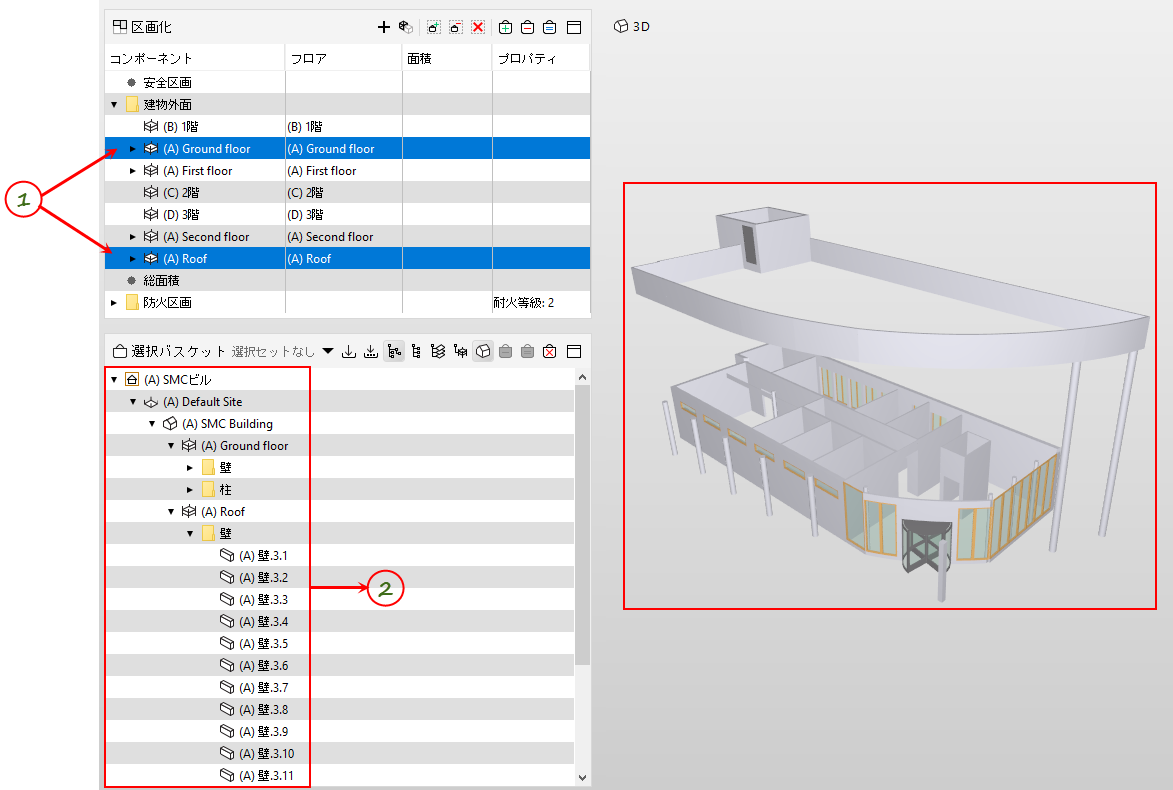Collapse (A) Default Site node

coord(132,402)
